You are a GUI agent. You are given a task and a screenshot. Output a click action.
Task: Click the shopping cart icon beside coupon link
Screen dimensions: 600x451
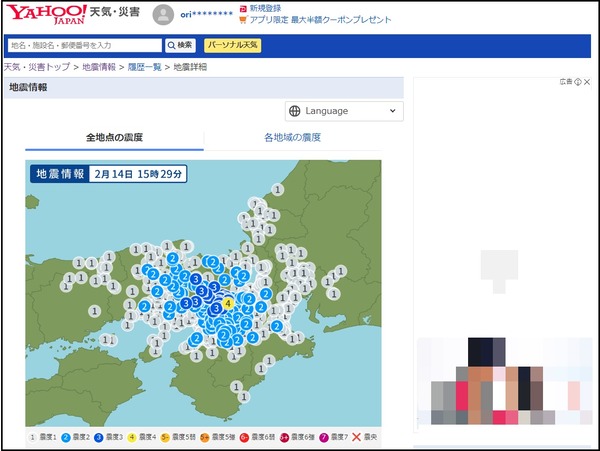(243, 20)
